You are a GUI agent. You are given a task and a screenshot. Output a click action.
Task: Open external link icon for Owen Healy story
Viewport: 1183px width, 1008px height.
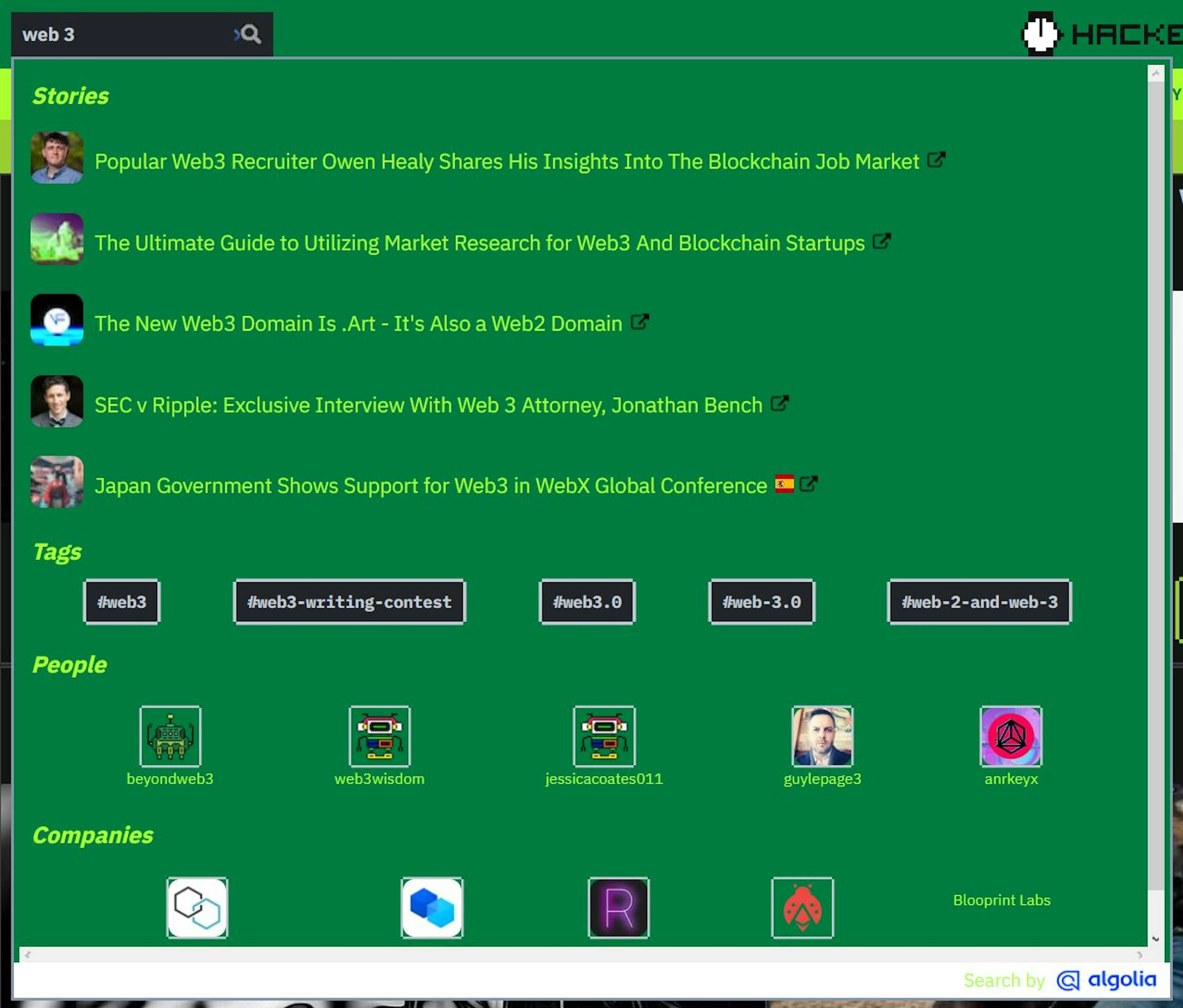[x=936, y=160]
